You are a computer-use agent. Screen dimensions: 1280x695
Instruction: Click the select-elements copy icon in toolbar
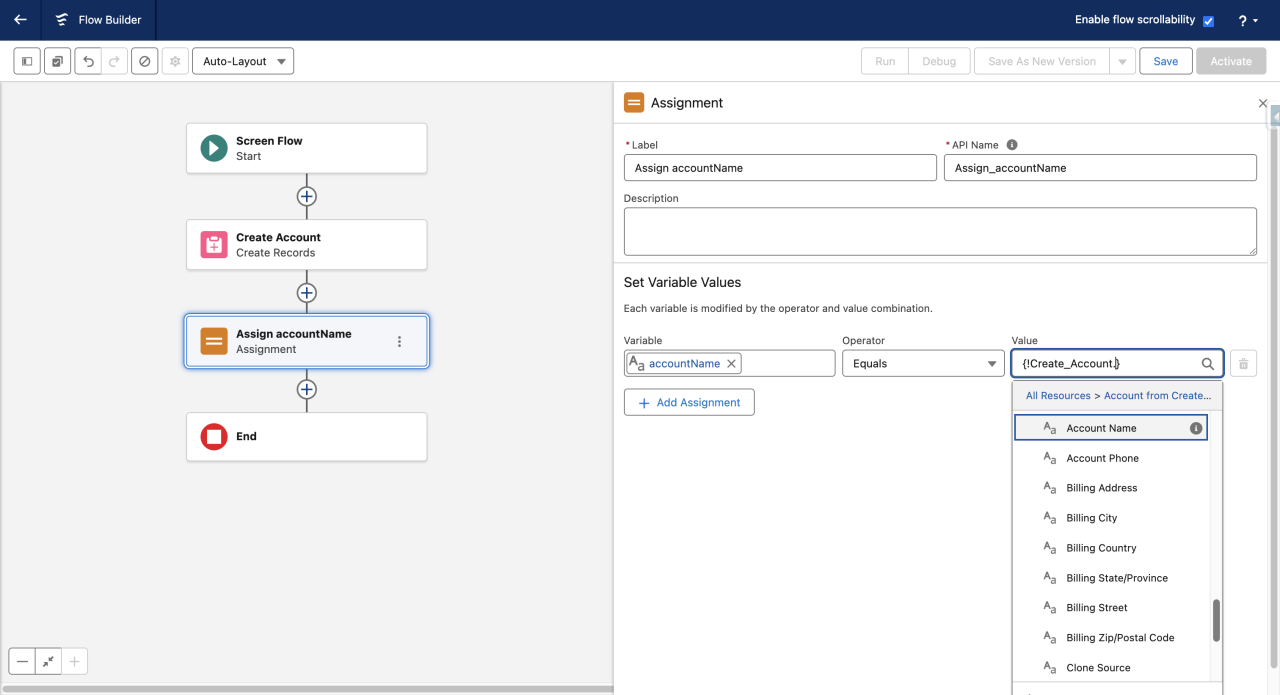coord(57,61)
